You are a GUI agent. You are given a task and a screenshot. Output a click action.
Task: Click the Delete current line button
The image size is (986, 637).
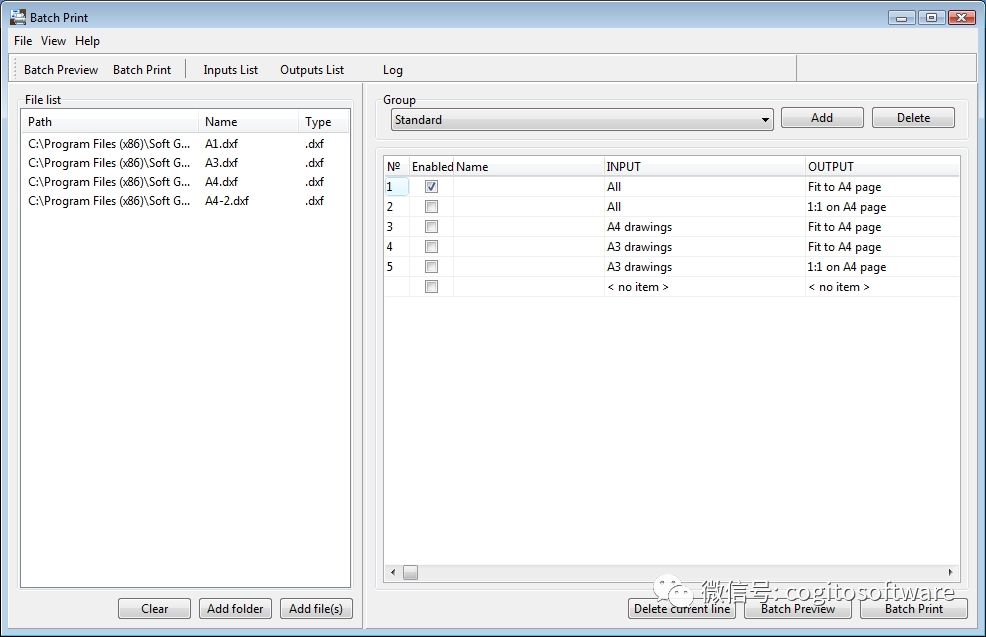tap(682, 609)
